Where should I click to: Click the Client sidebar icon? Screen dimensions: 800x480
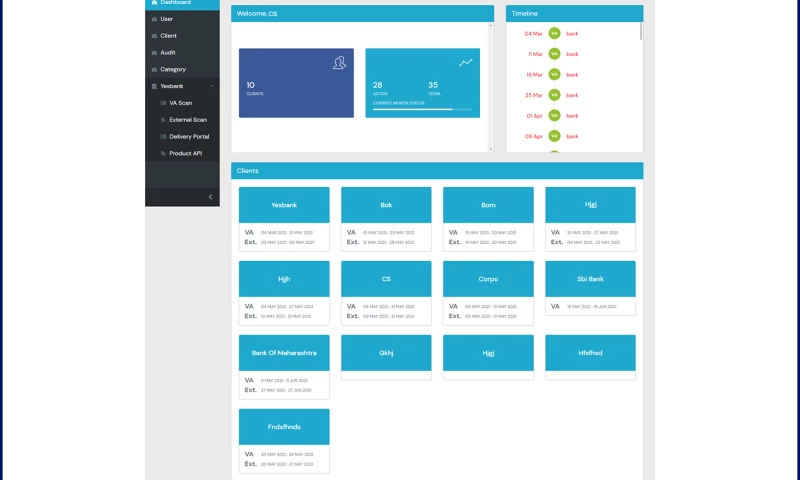click(x=155, y=36)
